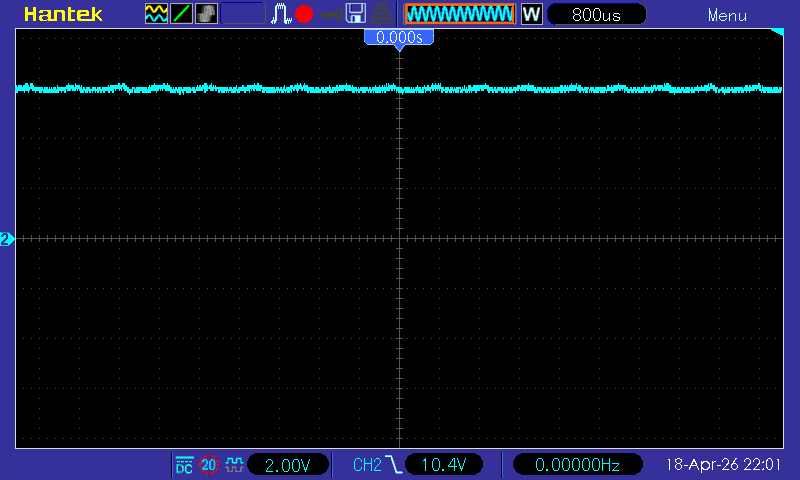Screen dimensions: 800x480
Task: Toggle the DC coupling indicator
Action: click(x=184, y=465)
